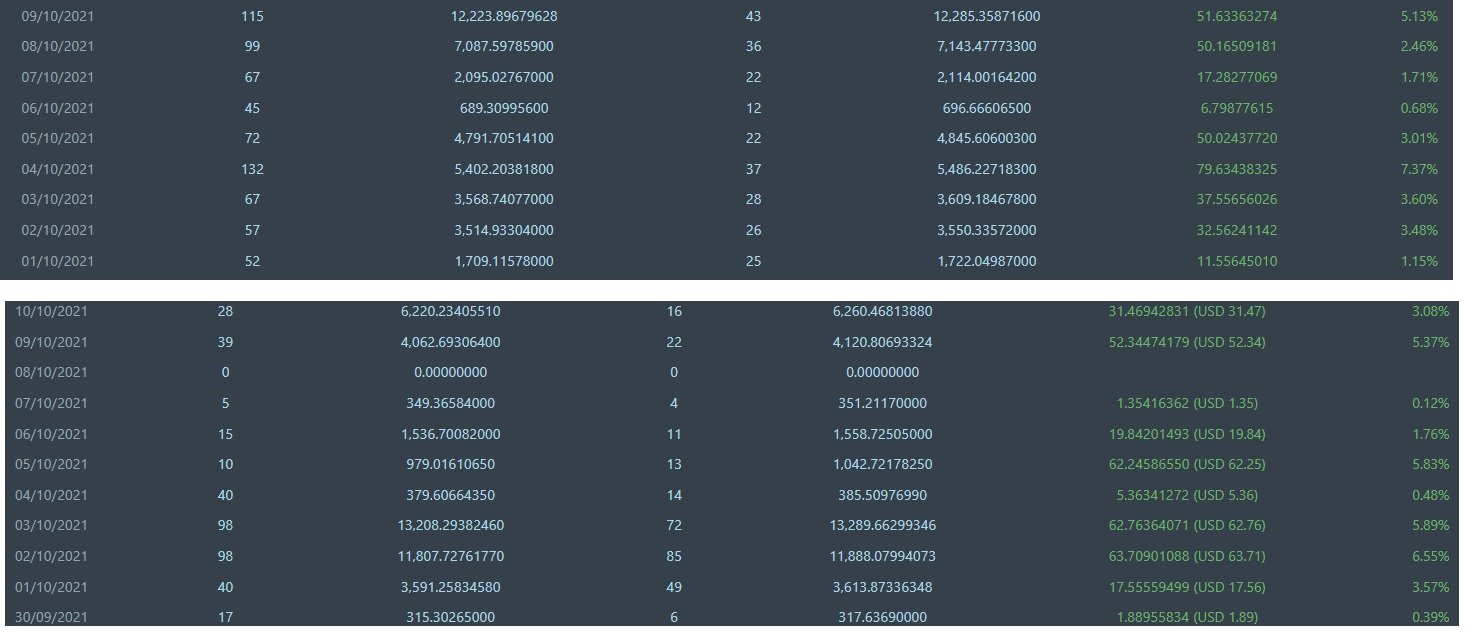
Task: Click amount 13,208.29382460
Action: (x=447, y=525)
